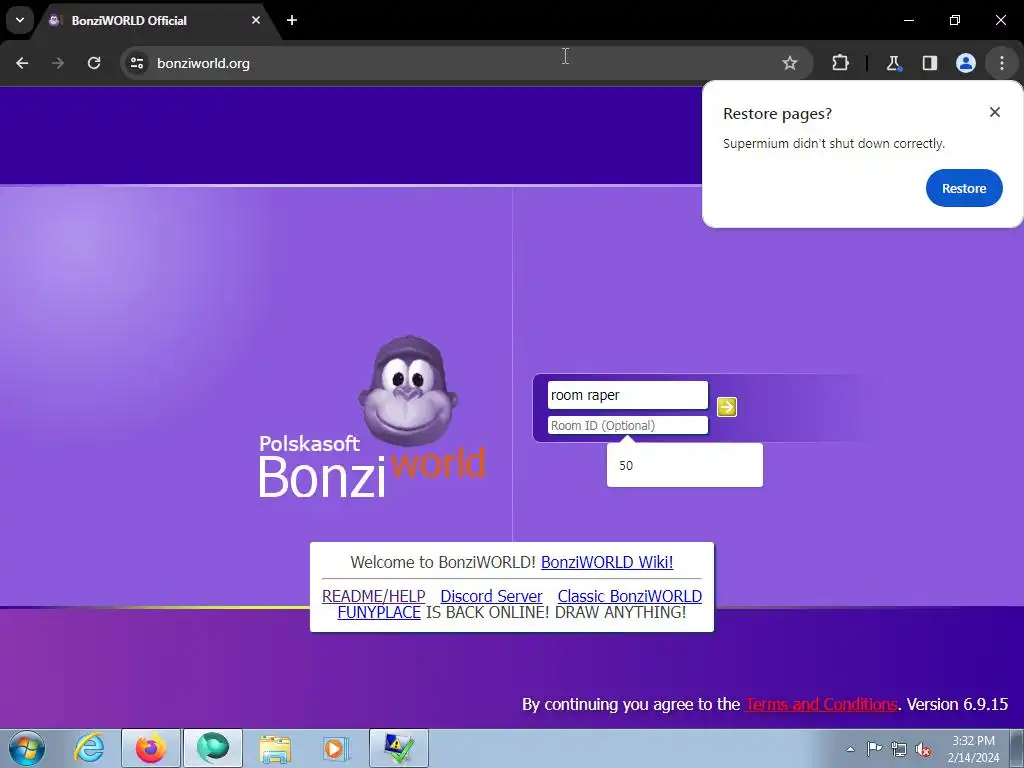Screen dimensions: 1024x768
Task: Restore down the browser window
Action: (955, 20)
